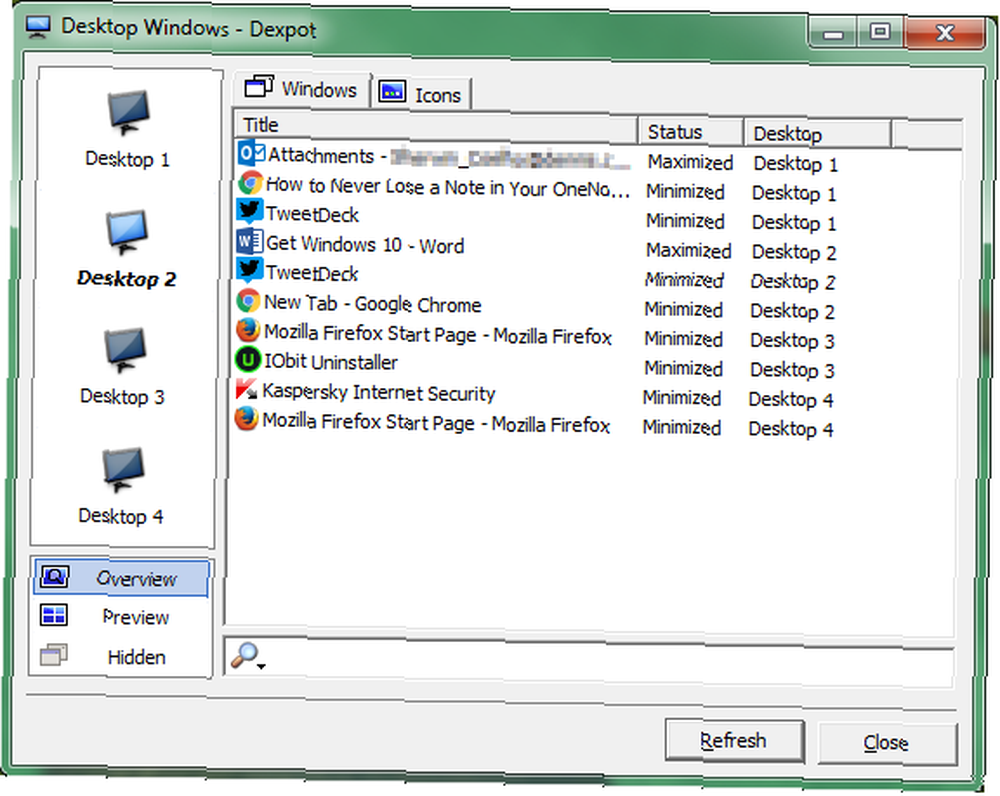1000x796 pixels.
Task: Select the 'Get Windows 10 - Word' title
Action: 365,245
